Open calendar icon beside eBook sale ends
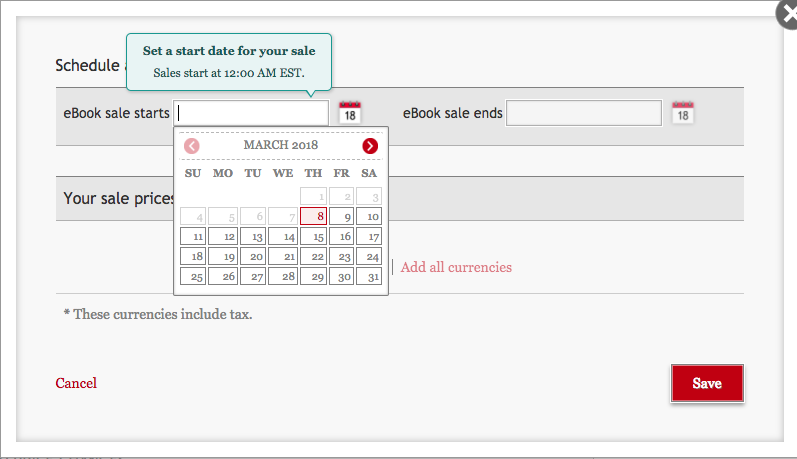Image resolution: width=797 pixels, height=459 pixels. pos(683,112)
